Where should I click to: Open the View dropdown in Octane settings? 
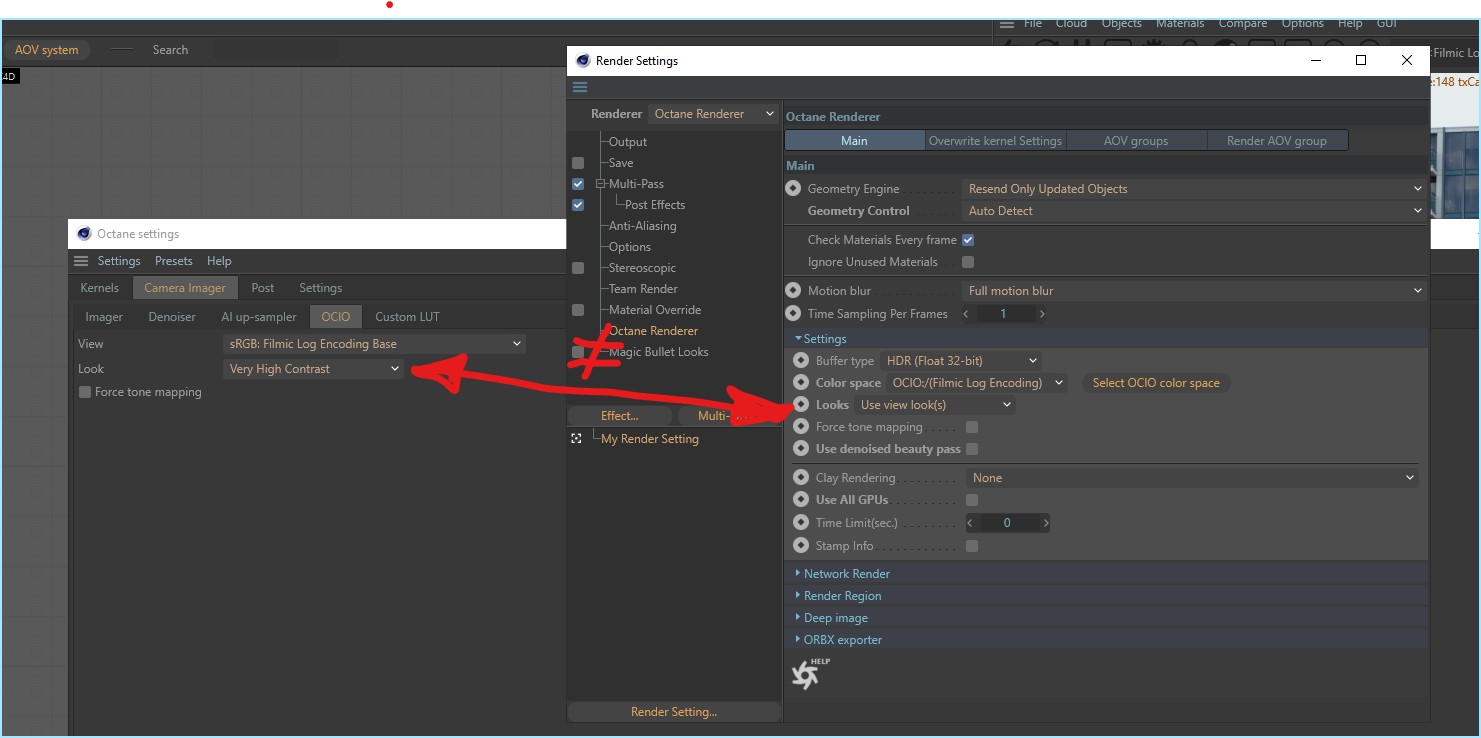tap(375, 344)
